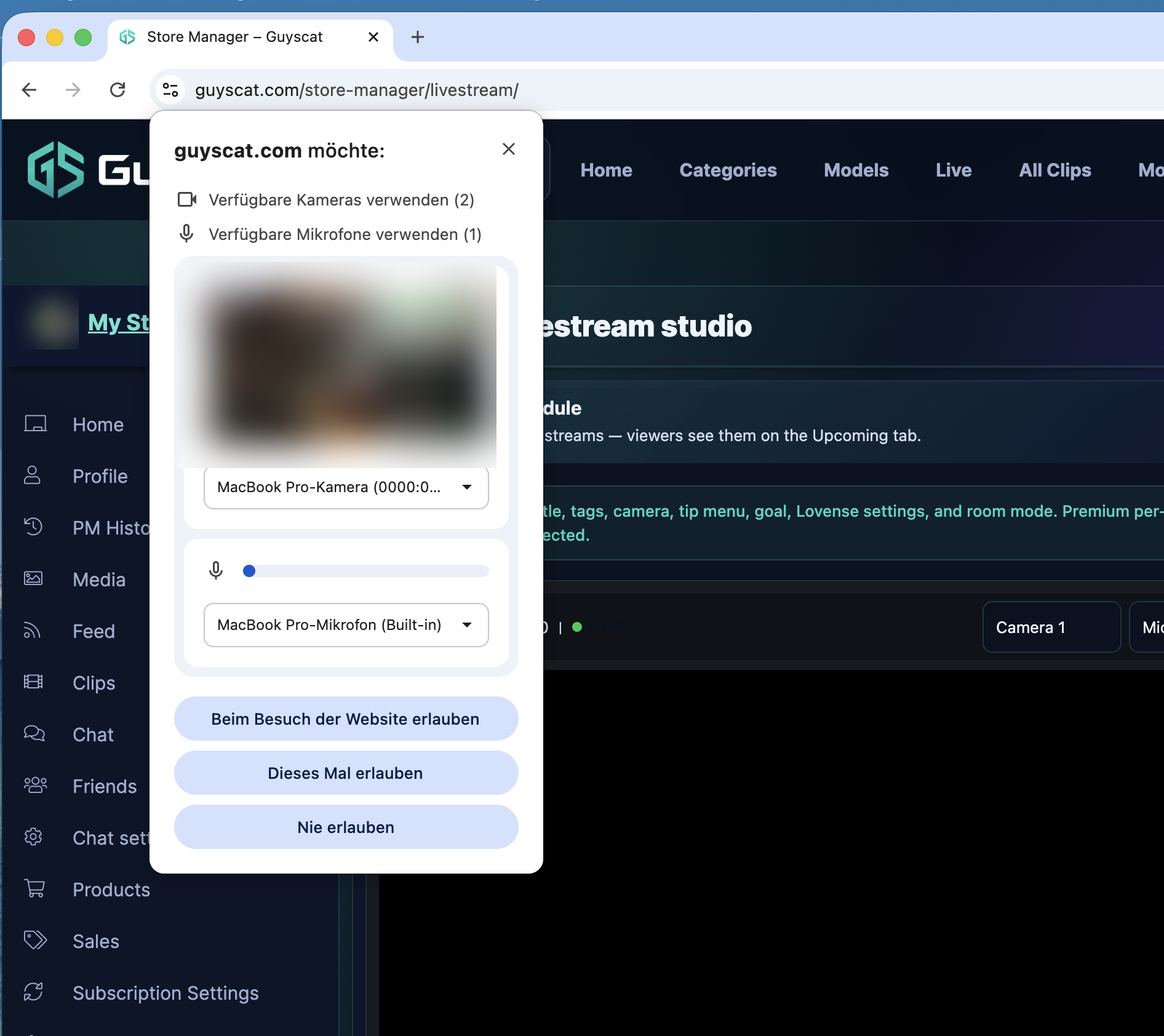Select Sales in the sidebar
The height and width of the screenshot is (1036, 1164).
click(x=96, y=941)
